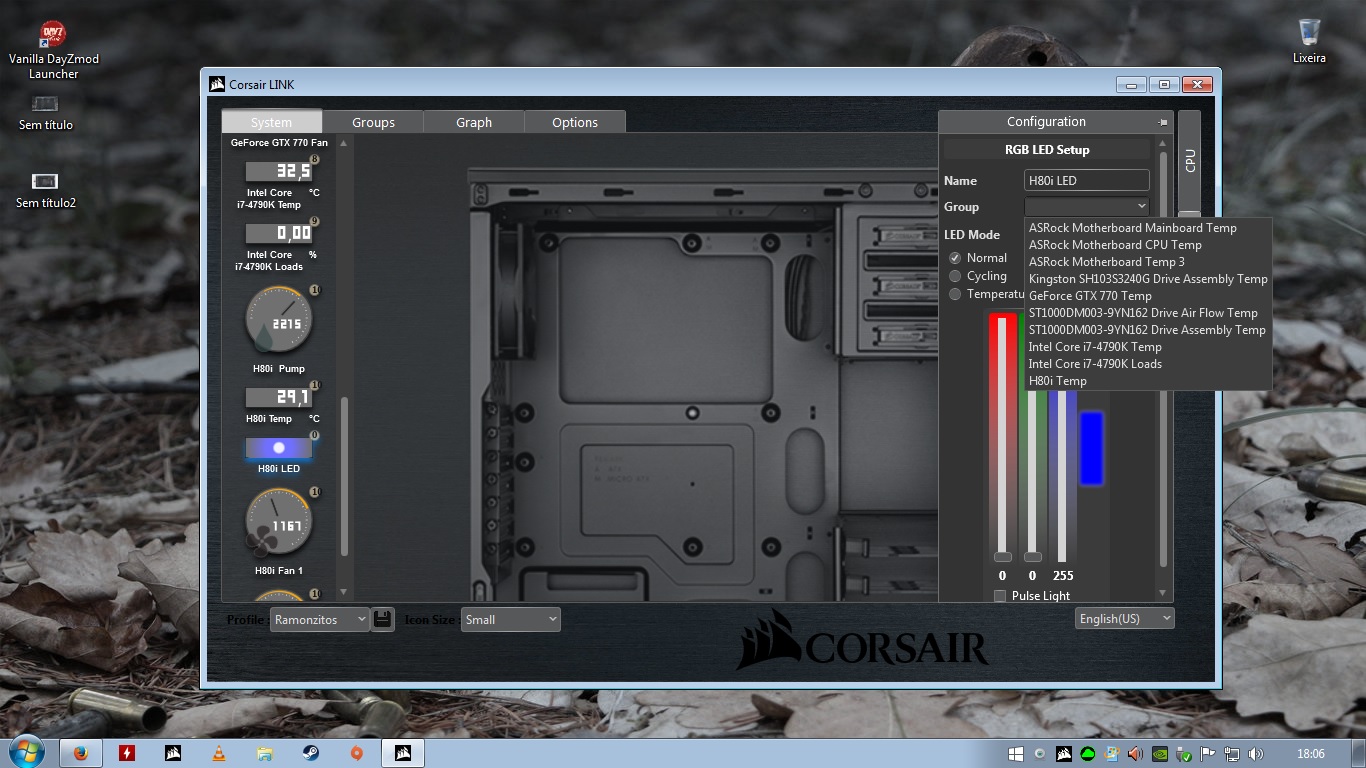This screenshot has height=768, width=1366.
Task: Click the blue LED color preview swatch
Action: pos(1091,447)
